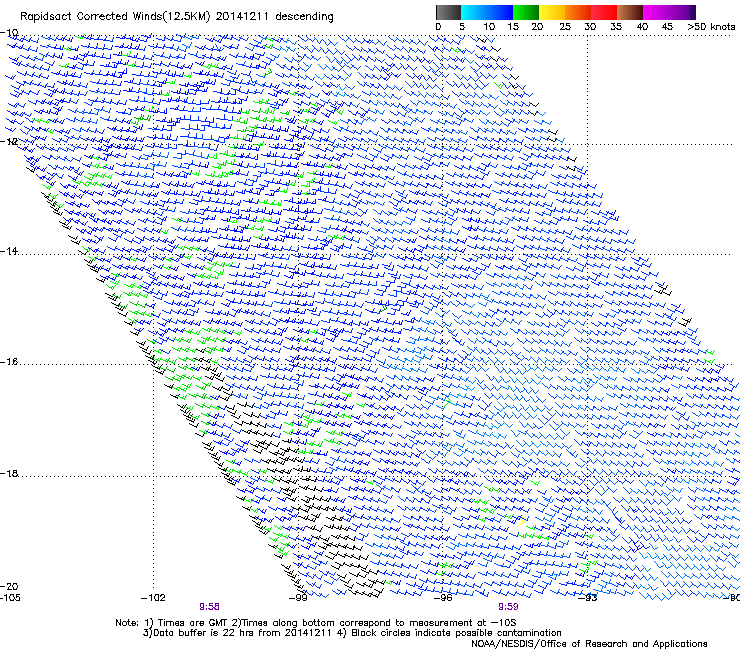Image resolution: width=740 pixels, height=650 pixels.
Task: Click the '-20' latitude axis label
Action: [9, 587]
